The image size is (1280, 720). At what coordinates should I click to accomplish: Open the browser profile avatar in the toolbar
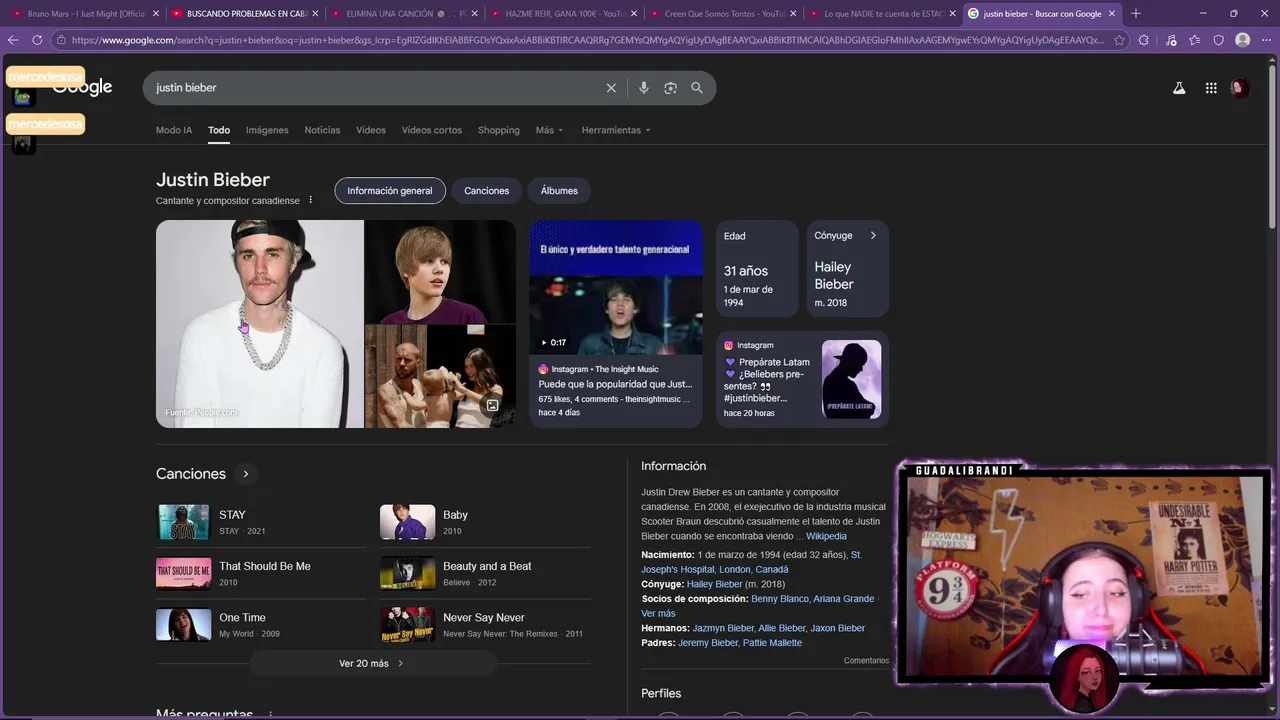tap(1242, 40)
